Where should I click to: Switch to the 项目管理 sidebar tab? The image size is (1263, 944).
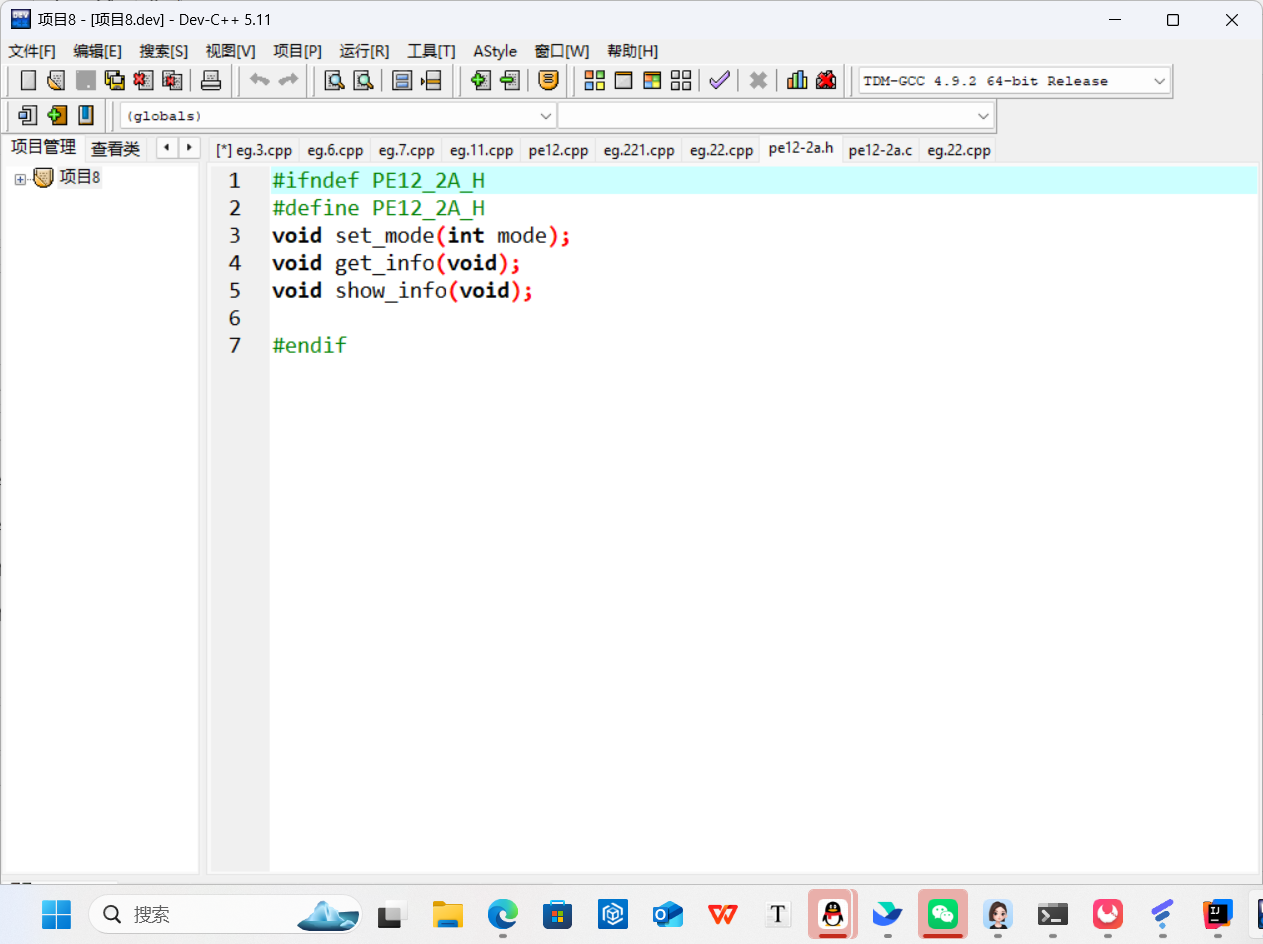click(x=43, y=147)
